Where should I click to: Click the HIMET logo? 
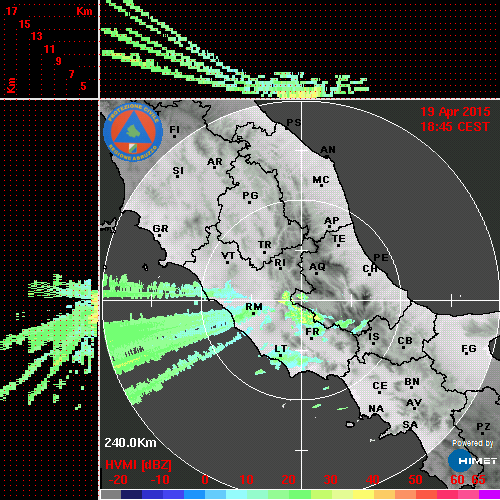(472, 461)
